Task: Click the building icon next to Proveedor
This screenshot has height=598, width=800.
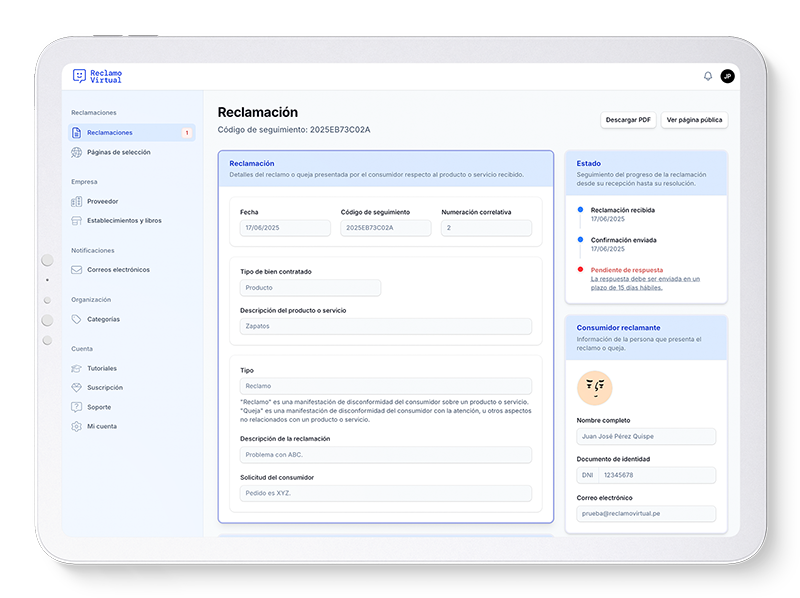Action: (77, 201)
